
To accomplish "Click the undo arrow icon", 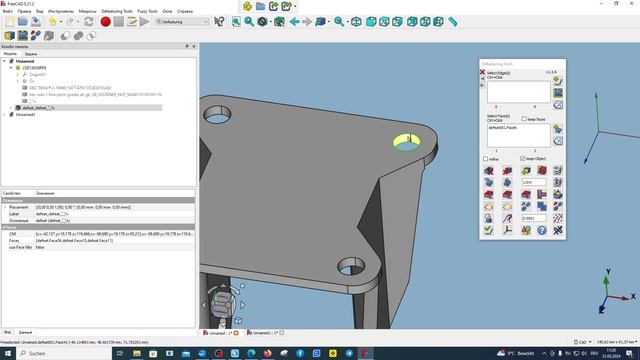I will coord(52,22).
